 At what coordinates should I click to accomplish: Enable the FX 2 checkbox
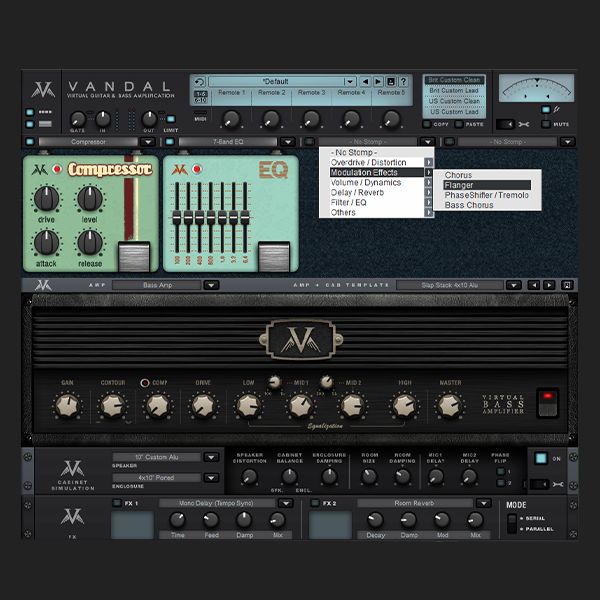(x=315, y=503)
